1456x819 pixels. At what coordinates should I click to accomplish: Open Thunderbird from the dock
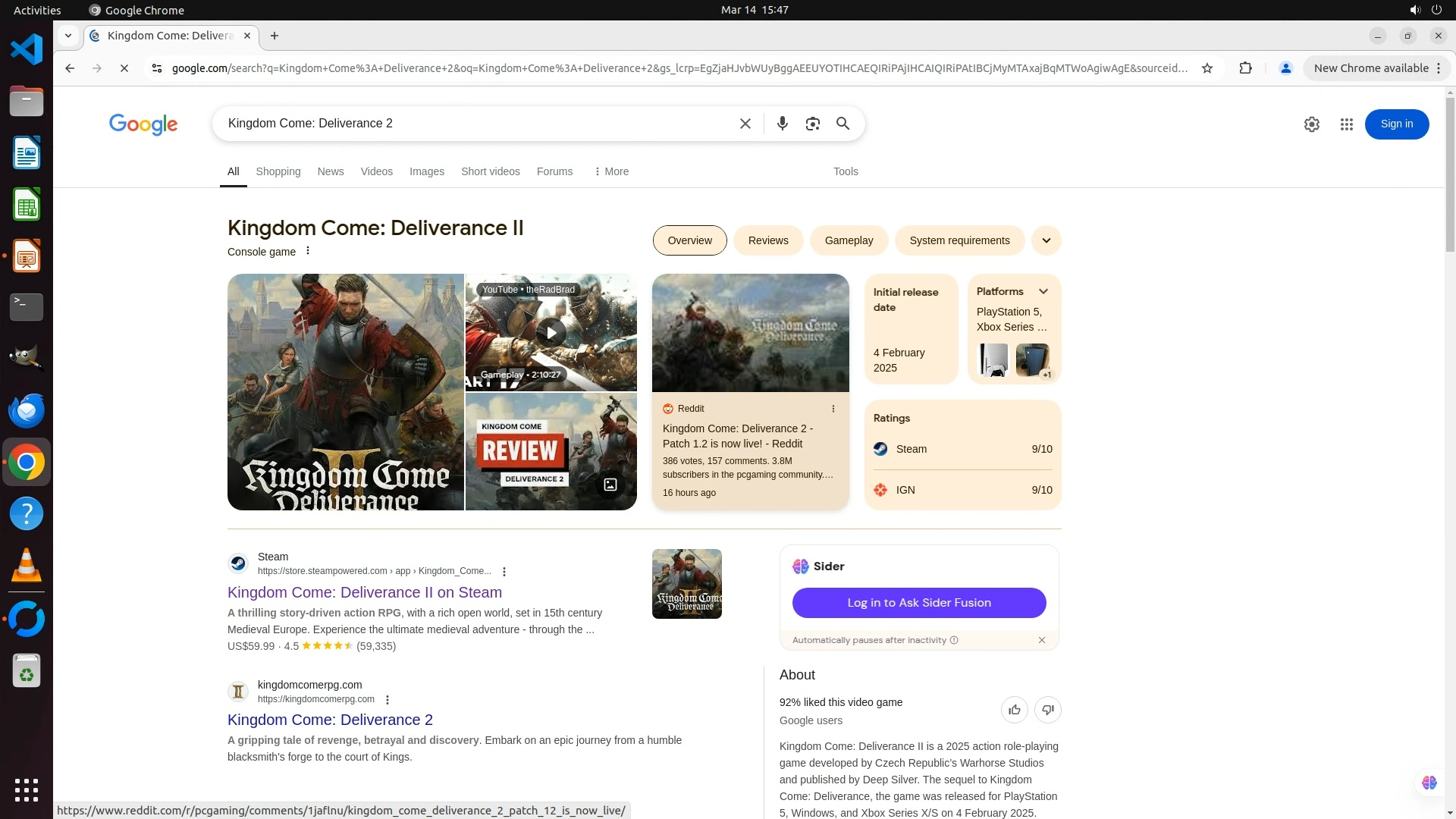[x=27, y=410]
